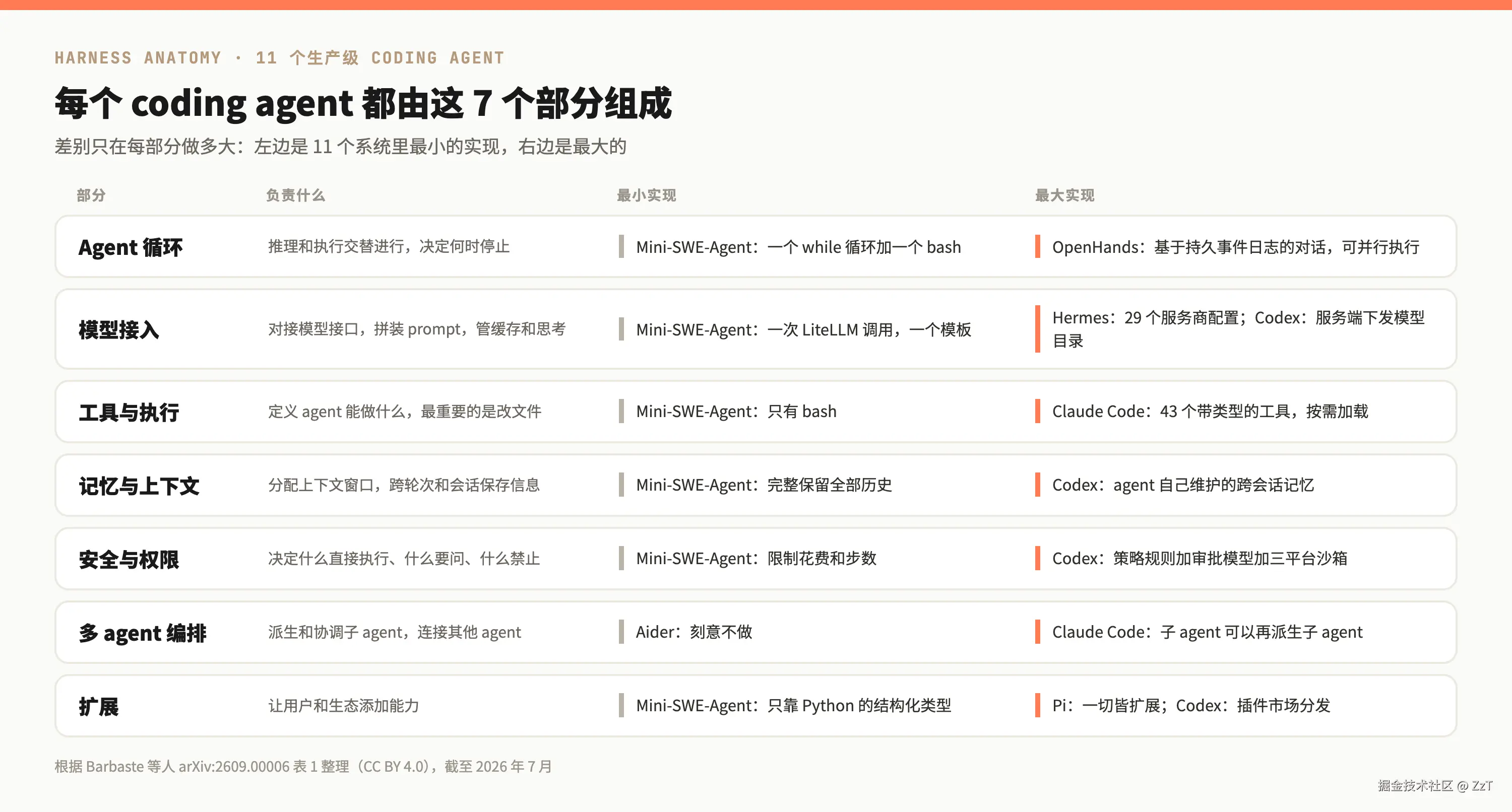Click the '负责什么' column header

click(295, 195)
